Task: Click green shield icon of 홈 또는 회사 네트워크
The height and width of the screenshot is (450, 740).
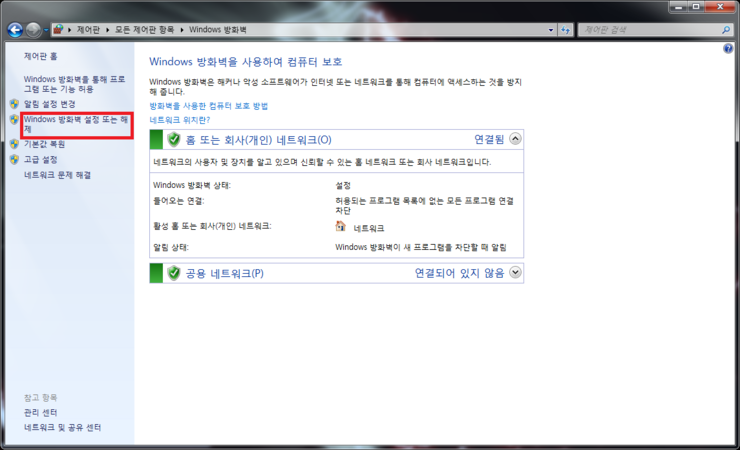Action: click(174, 140)
